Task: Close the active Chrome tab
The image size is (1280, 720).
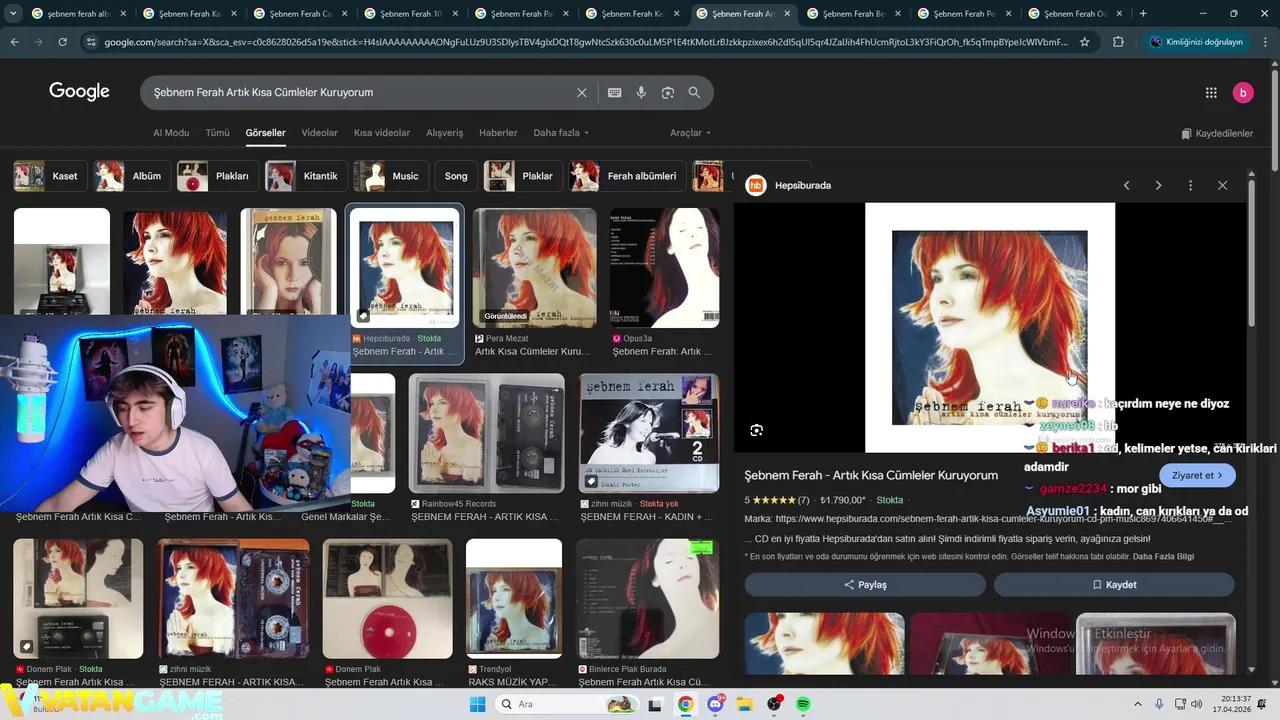Action: 787,13
